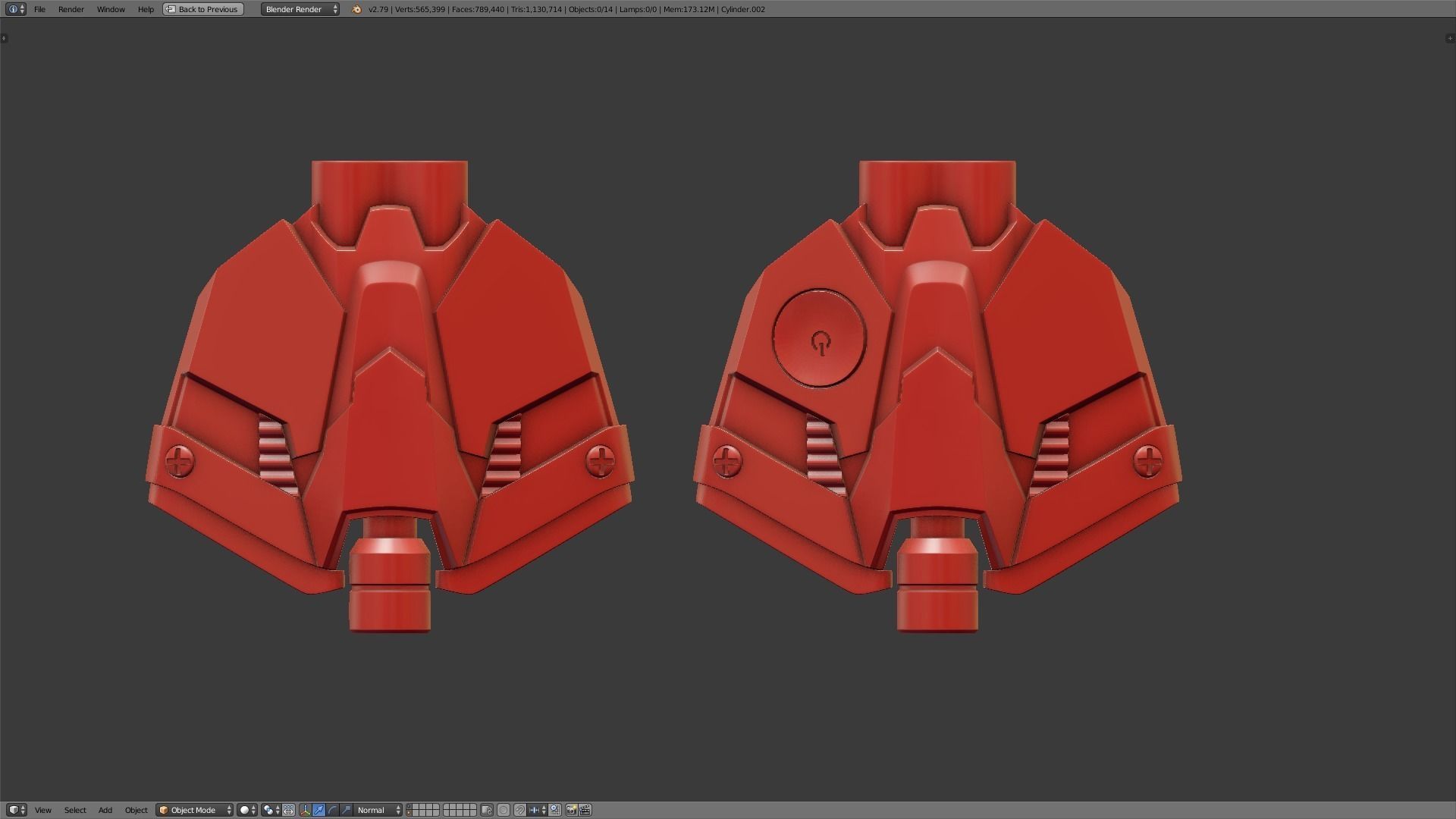Open the File menu
Screen dimensions: 1456x819
pos(39,9)
